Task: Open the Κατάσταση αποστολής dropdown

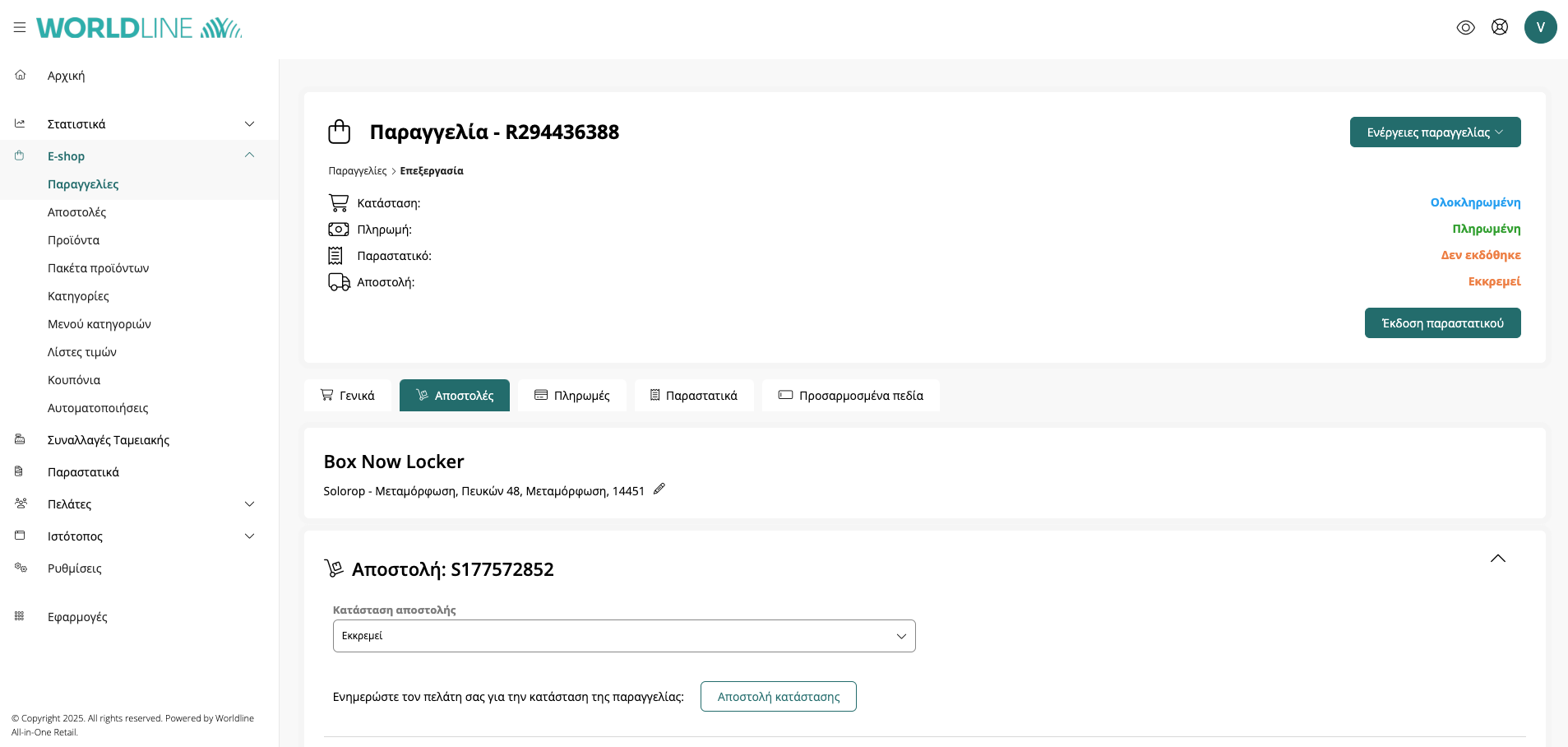Action: pyautogui.click(x=623, y=636)
